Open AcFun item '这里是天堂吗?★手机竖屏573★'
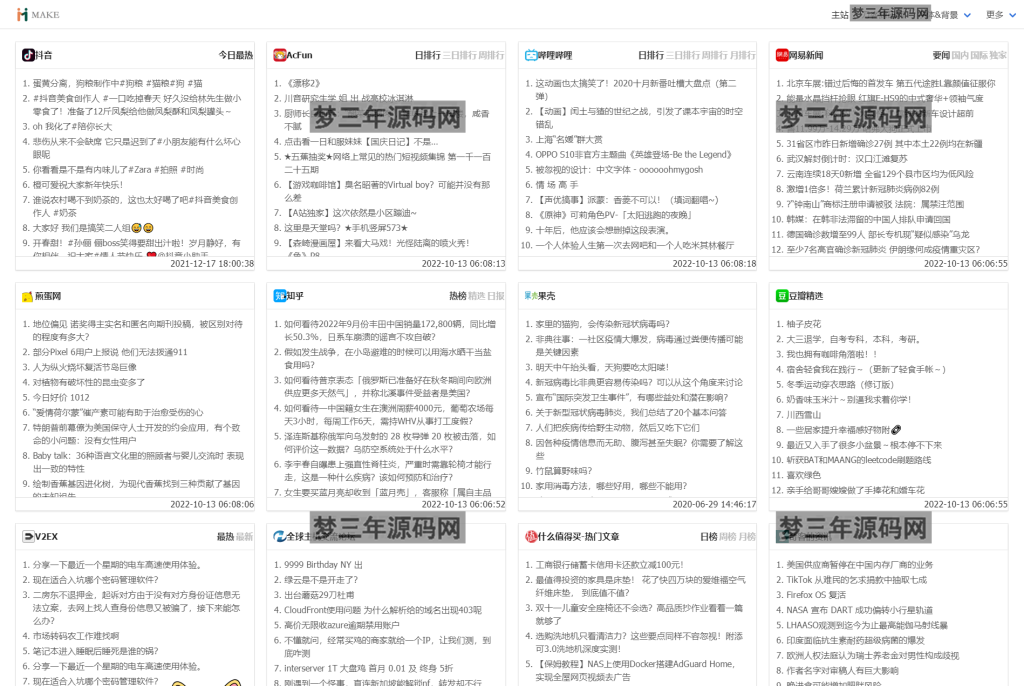 coord(346,228)
